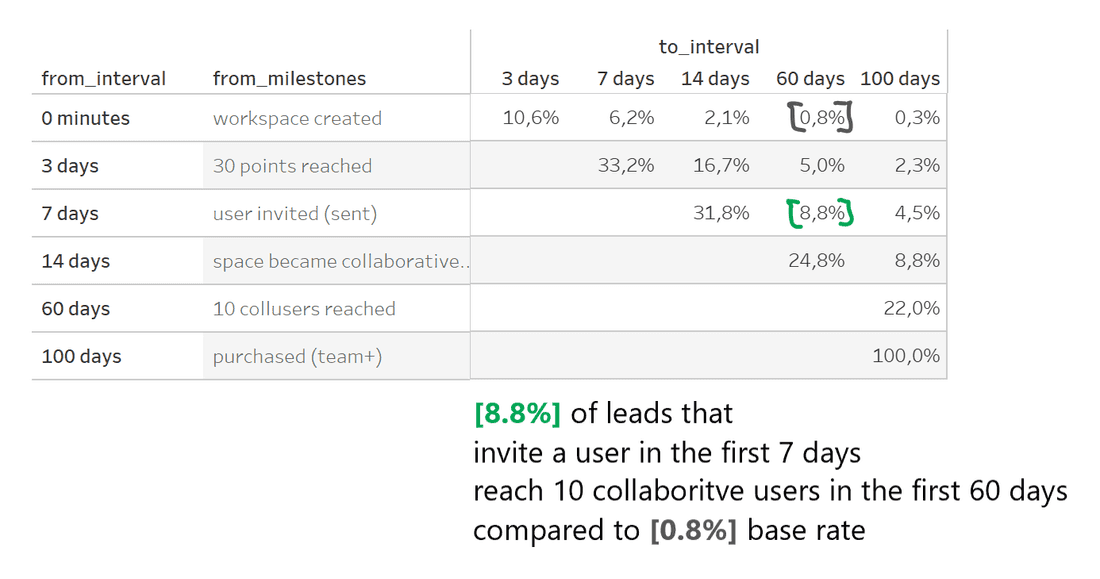1100x579 pixels.
Task: Click the "to_interval" column group header
Action: tap(709, 47)
